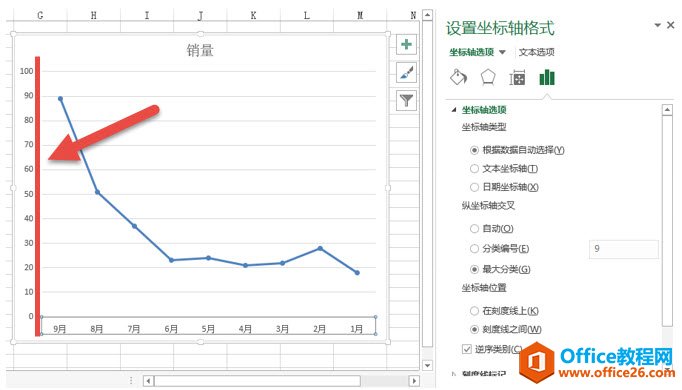
Task: Select 最大分类(G) radio button
Action: coord(475,270)
